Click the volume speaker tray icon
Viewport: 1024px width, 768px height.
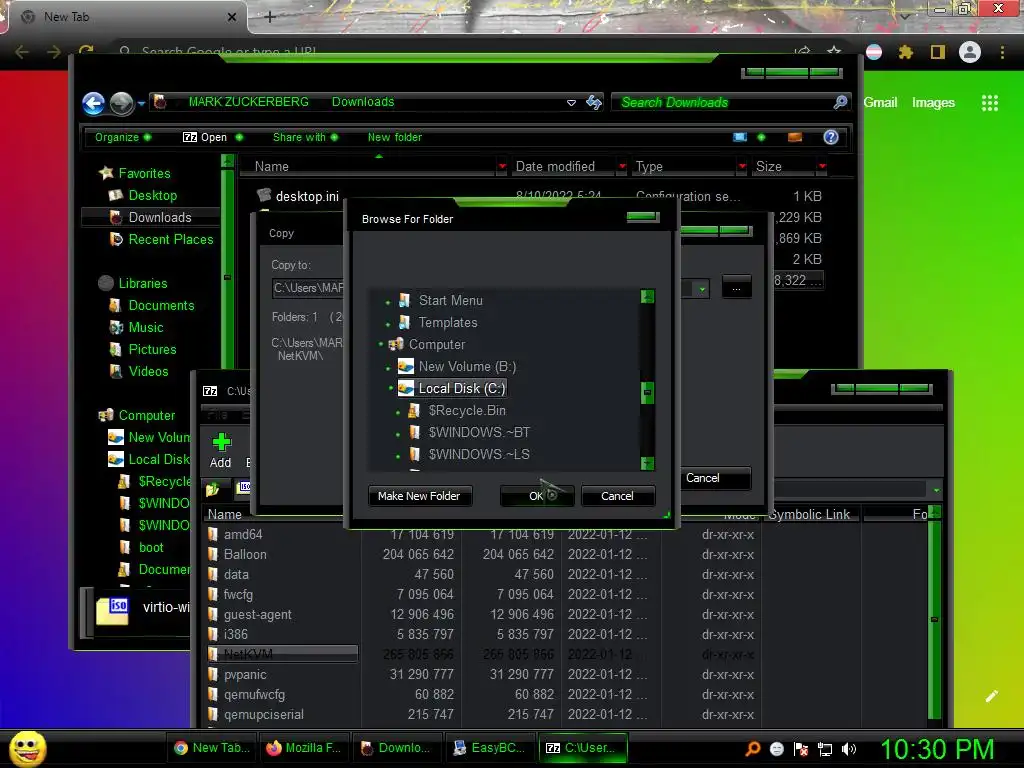[849, 749]
